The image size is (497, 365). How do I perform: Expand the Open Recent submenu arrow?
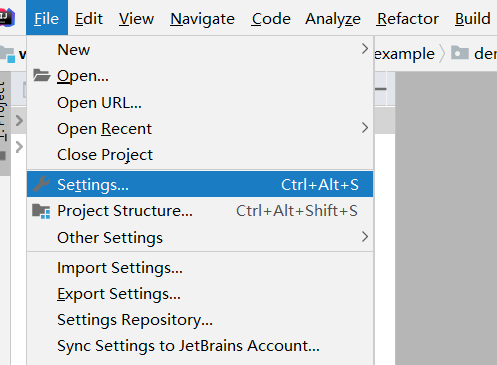click(365, 128)
